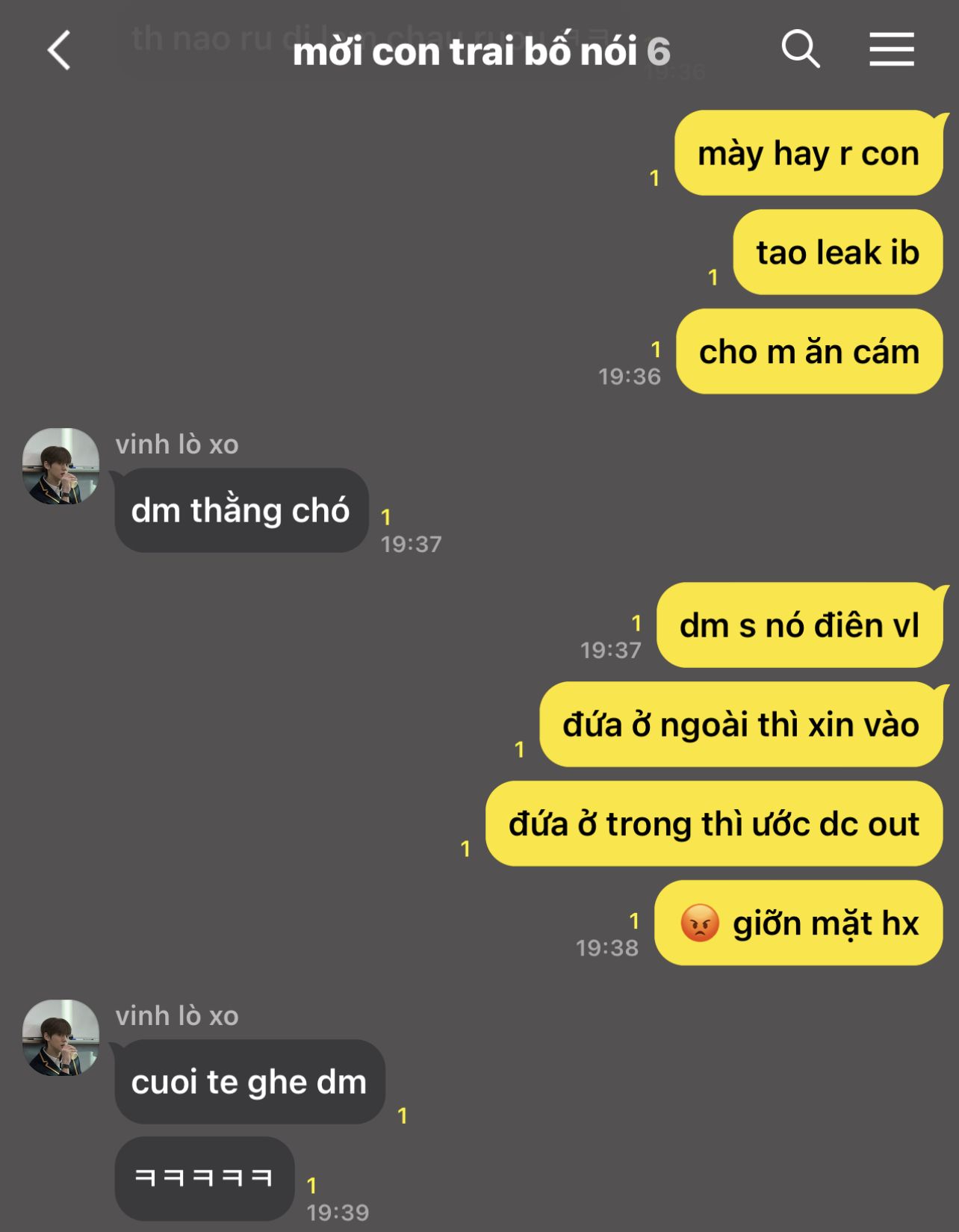Tap the member count 6 in the title
This screenshot has height=1232, width=959.
point(658,52)
